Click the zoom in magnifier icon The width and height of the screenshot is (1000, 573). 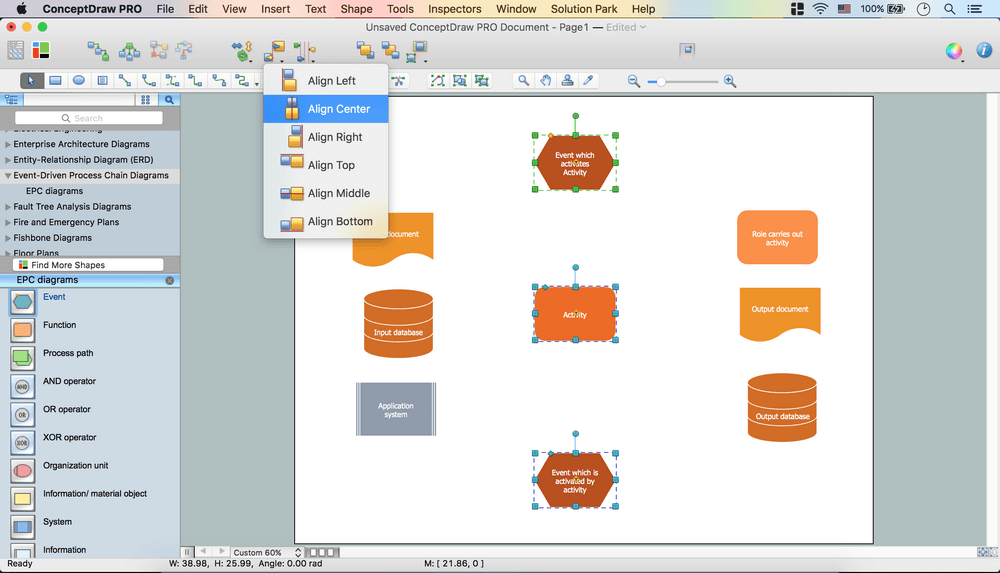pyautogui.click(x=730, y=81)
